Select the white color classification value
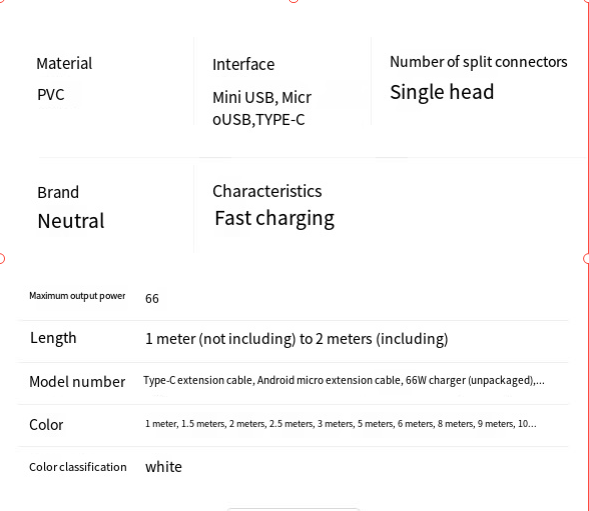This screenshot has height=511, width=589. pyautogui.click(x=163, y=467)
